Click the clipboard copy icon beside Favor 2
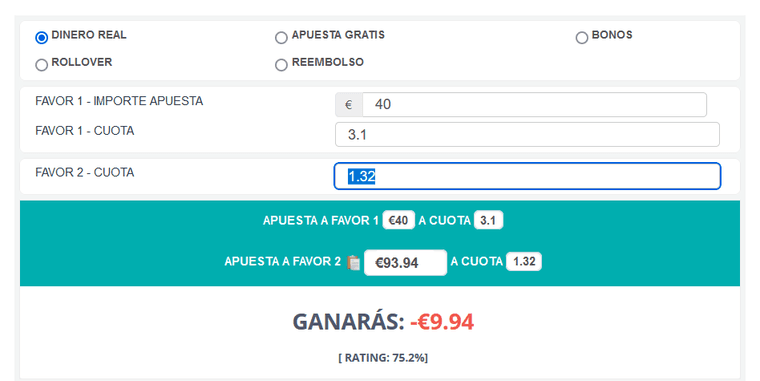The height and width of the screenshot is (381, 760). pos(353,262)
